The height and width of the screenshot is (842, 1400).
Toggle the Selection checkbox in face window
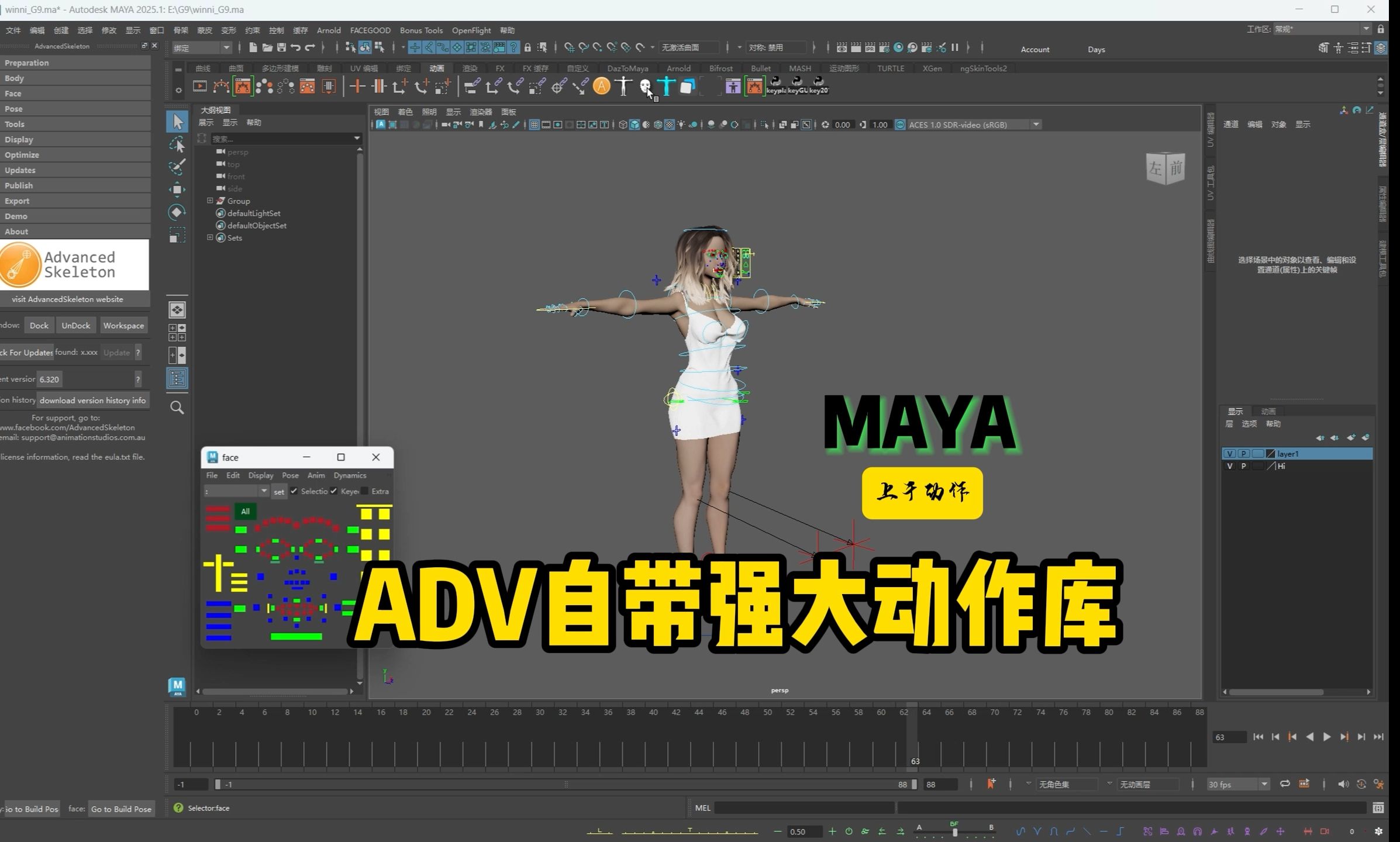pyautogui.click(x=294, y=491)
